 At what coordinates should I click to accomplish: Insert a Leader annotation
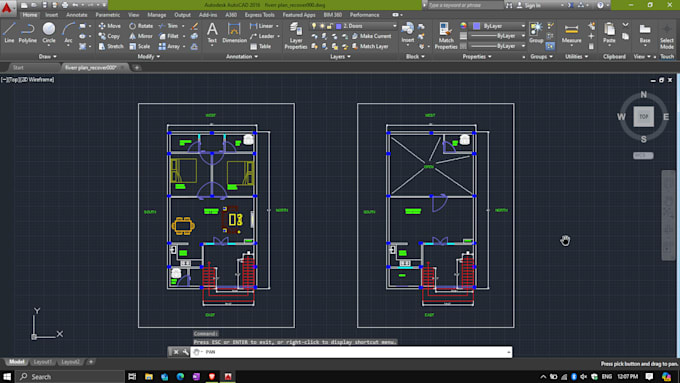point(262,36)
